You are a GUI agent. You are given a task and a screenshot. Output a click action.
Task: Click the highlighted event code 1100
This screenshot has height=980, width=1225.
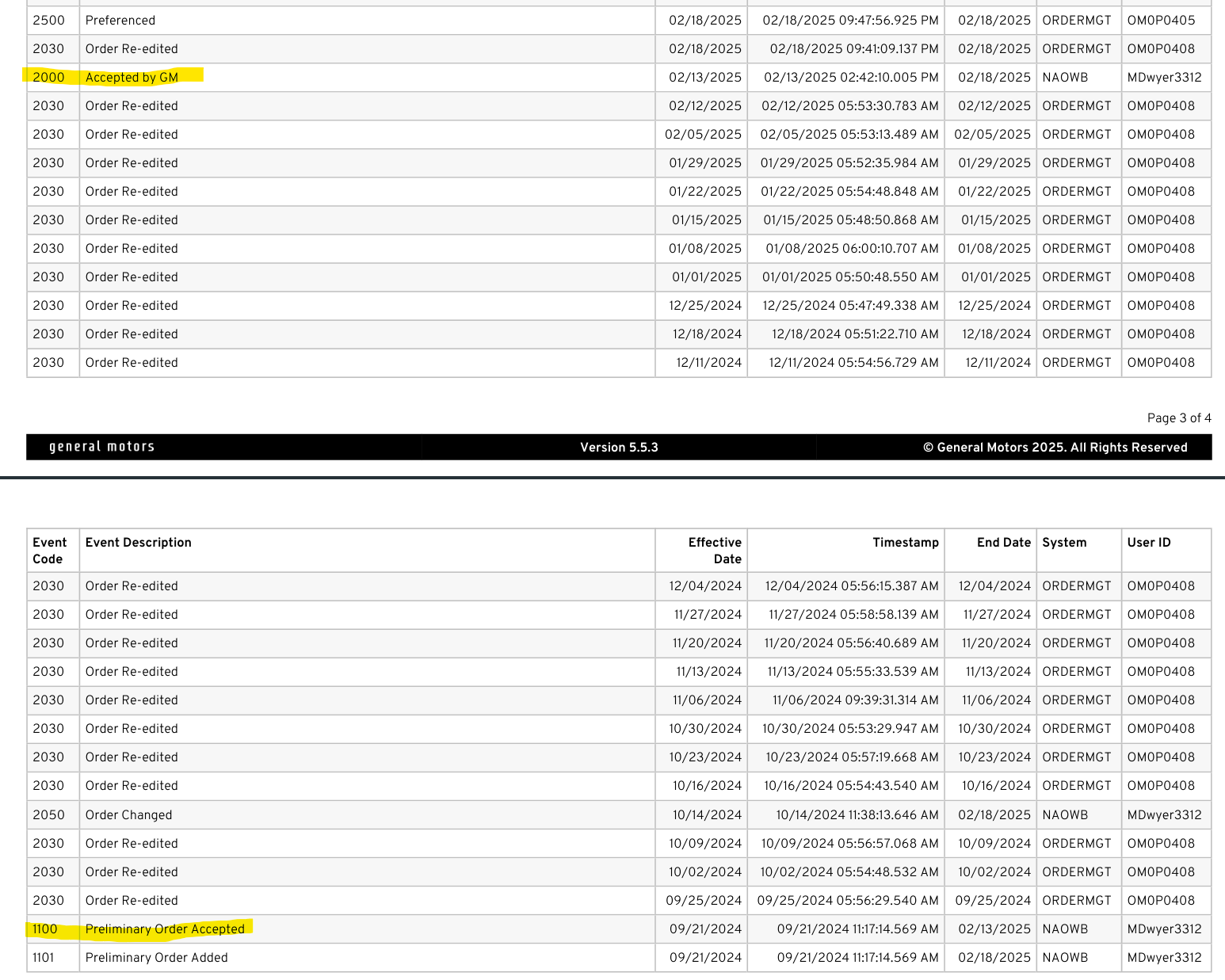pos(45,929)
